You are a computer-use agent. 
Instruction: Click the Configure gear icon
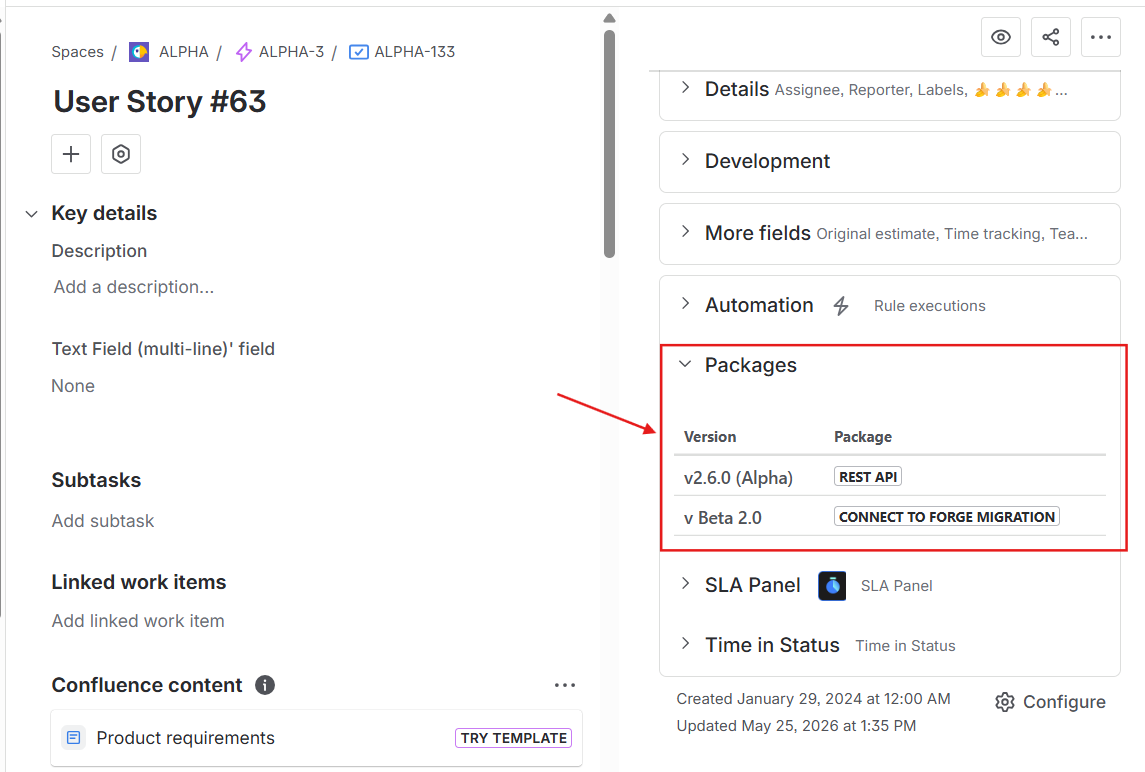(1005, 702)
